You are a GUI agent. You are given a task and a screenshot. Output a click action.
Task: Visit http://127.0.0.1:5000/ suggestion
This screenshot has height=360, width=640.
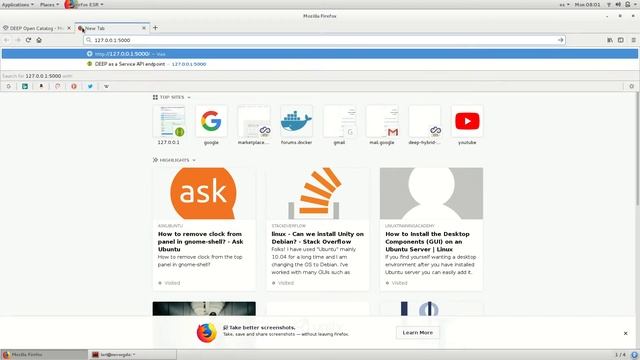(x=320, y=54)
